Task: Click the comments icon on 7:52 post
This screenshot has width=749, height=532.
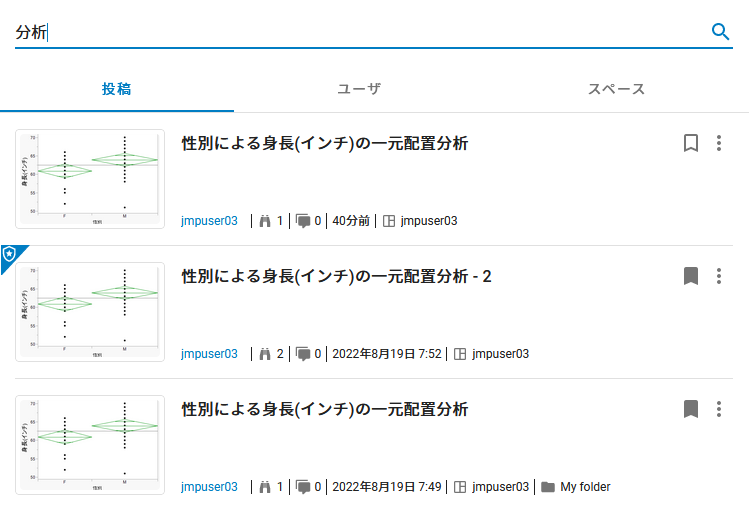Action: [x=303, y=354]
